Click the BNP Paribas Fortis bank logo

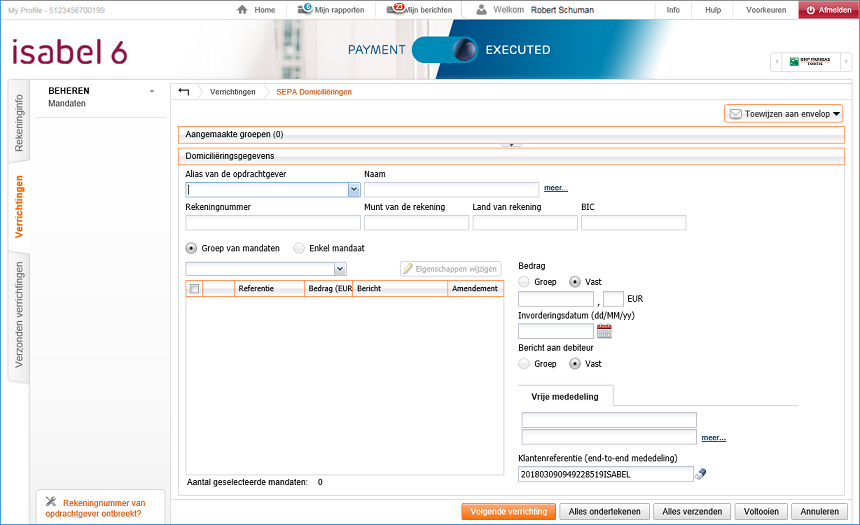810,61
